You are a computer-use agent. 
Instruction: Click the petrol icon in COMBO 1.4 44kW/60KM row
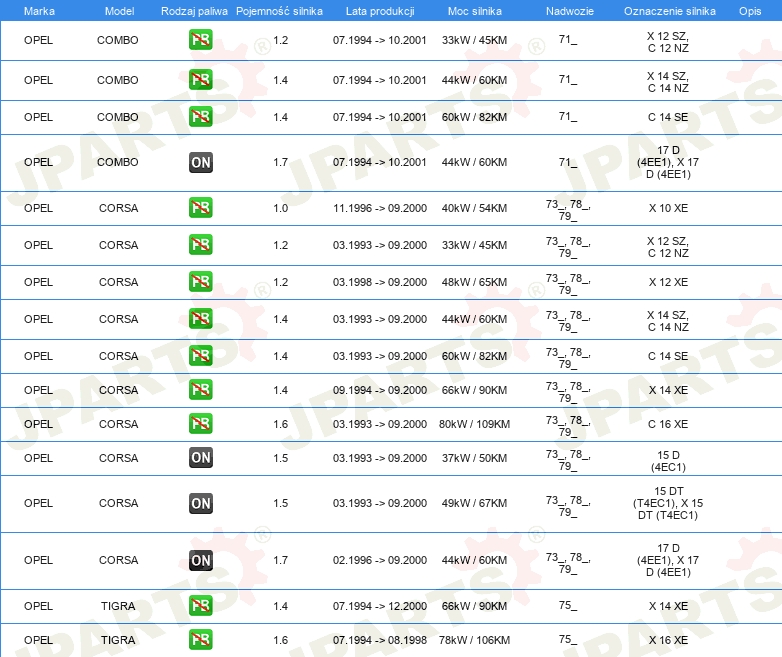[200, 80]
